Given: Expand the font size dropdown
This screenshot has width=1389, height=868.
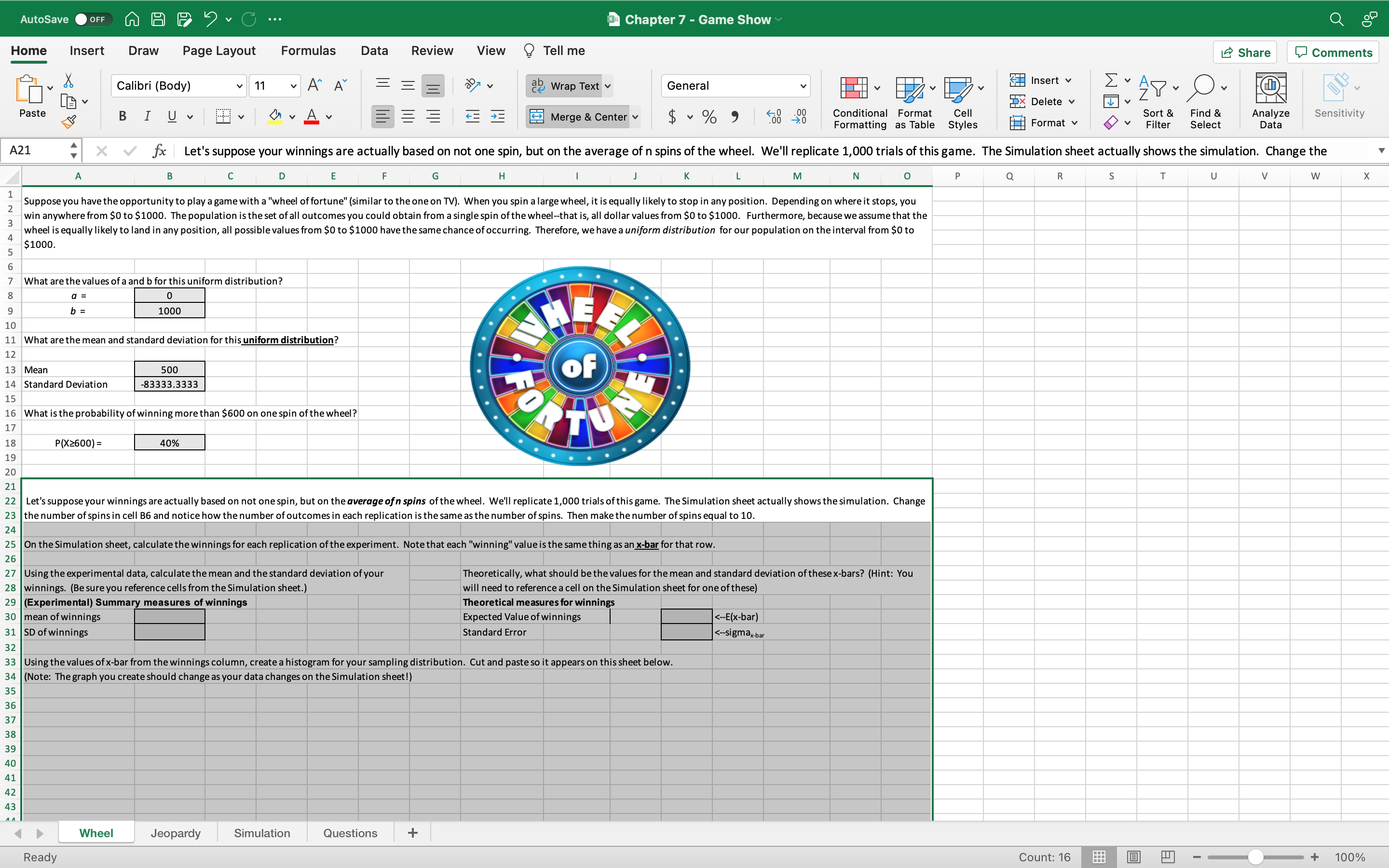Looking at the screenshot, I should pos(293,85).
